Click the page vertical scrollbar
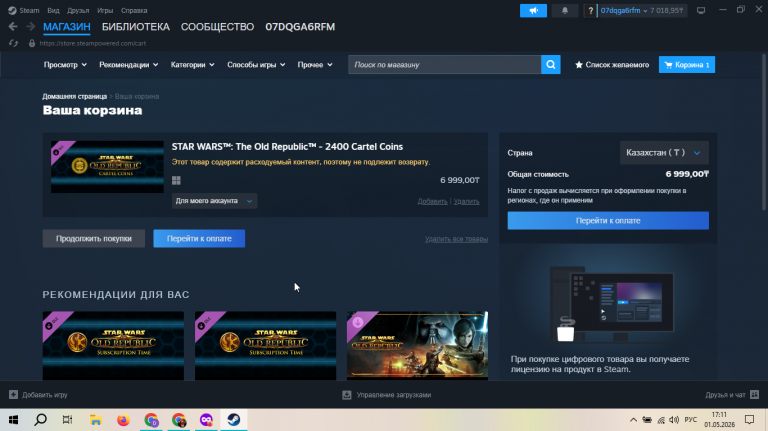Screen dimensions: 768x431 (764, 132)
